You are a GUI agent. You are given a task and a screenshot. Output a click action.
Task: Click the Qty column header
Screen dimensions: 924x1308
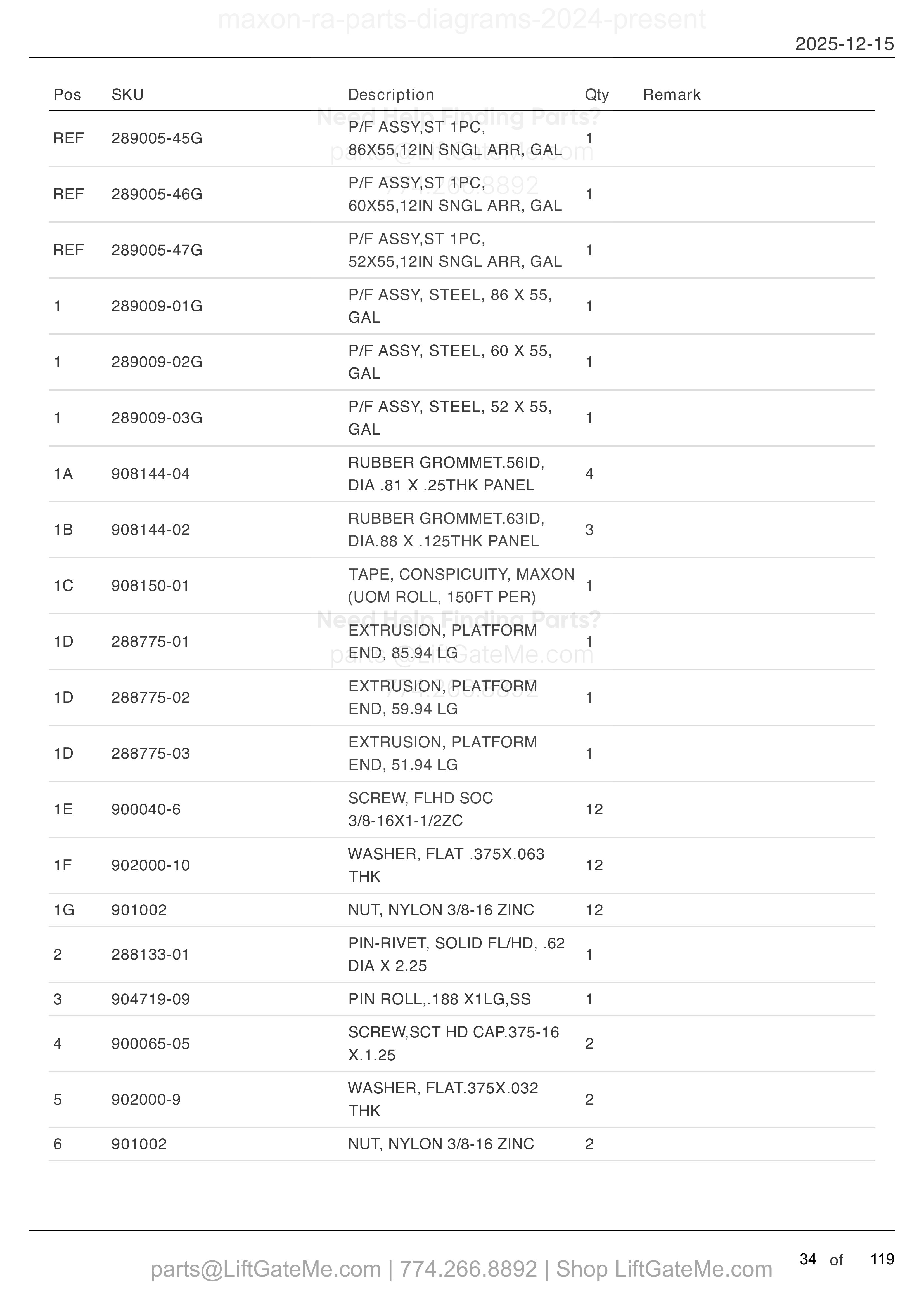(597, 95)
